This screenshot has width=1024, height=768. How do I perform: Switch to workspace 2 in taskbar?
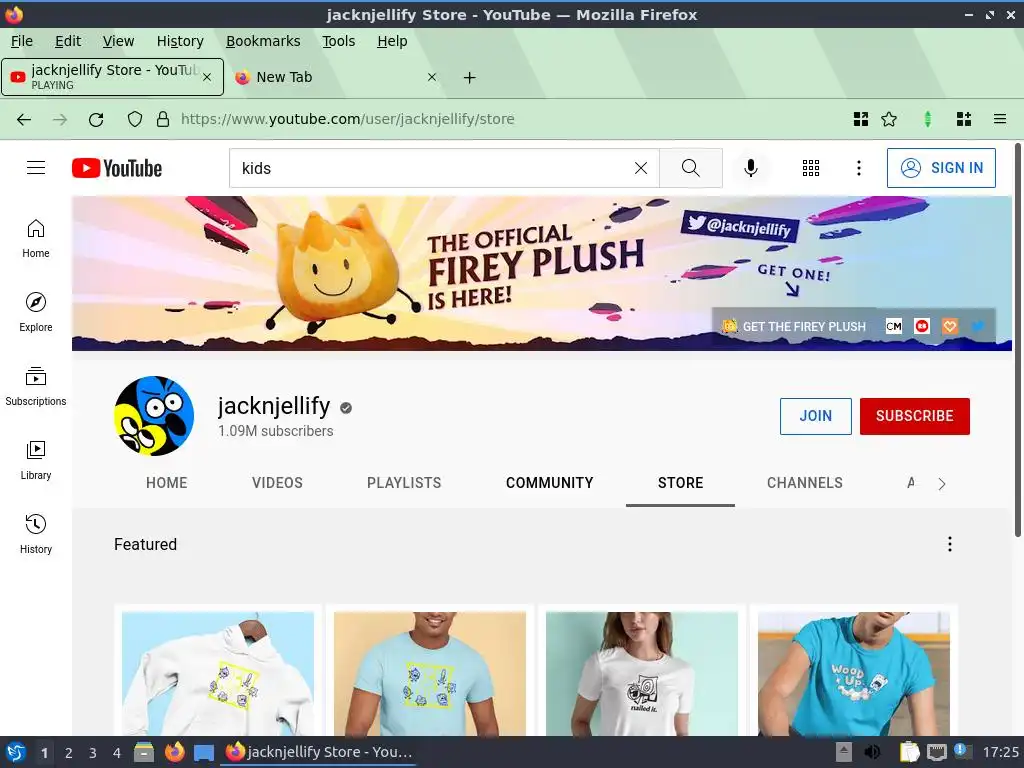69,752
